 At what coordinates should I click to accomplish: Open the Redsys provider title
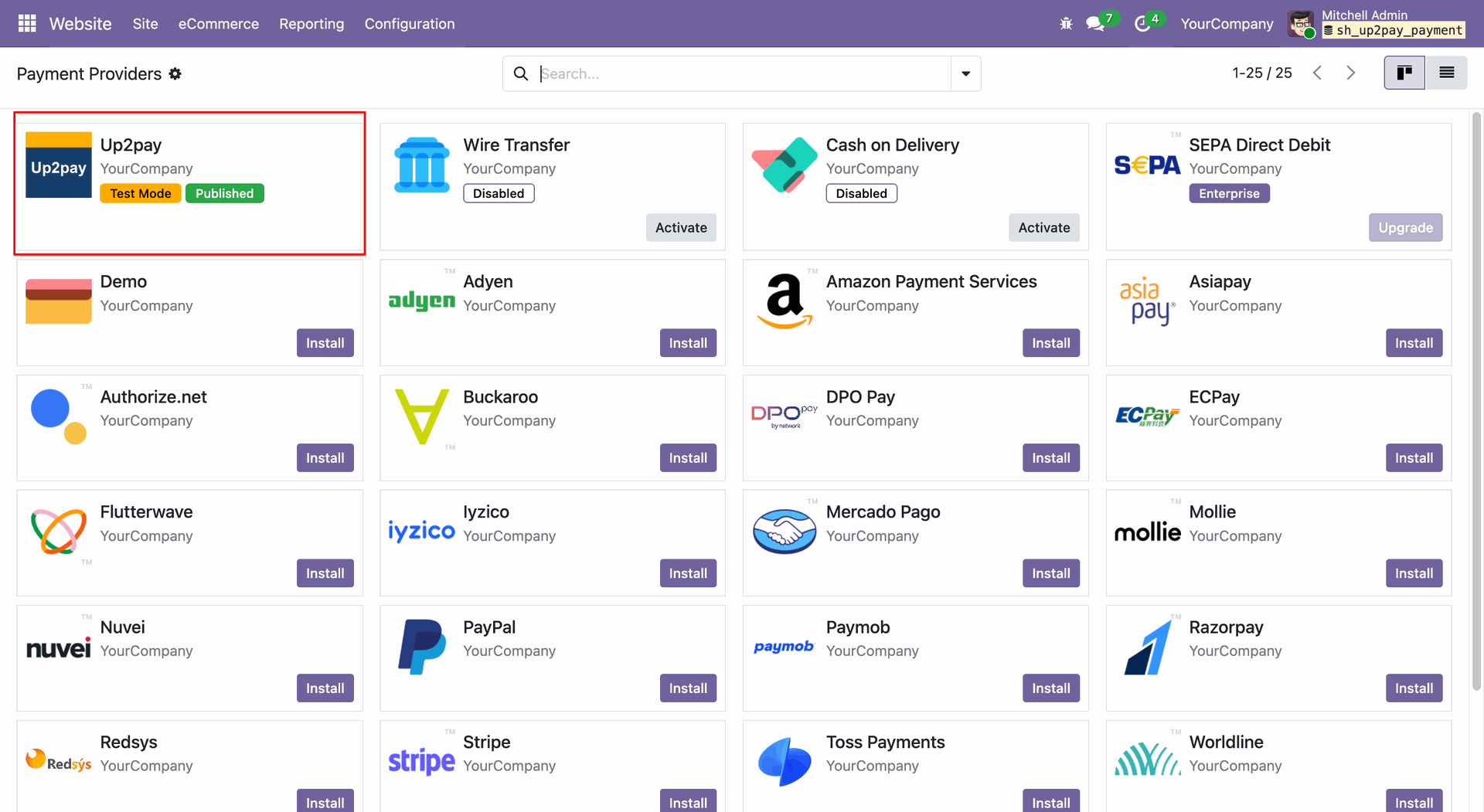128,742
